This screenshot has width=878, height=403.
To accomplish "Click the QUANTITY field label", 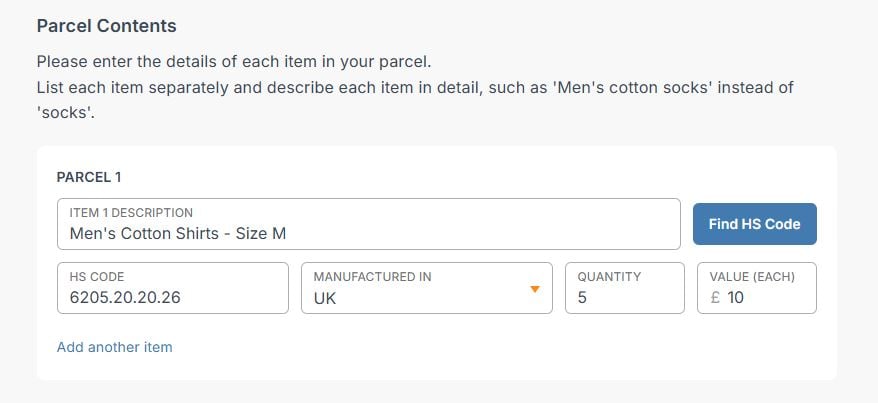I will [x=609, y=276].
